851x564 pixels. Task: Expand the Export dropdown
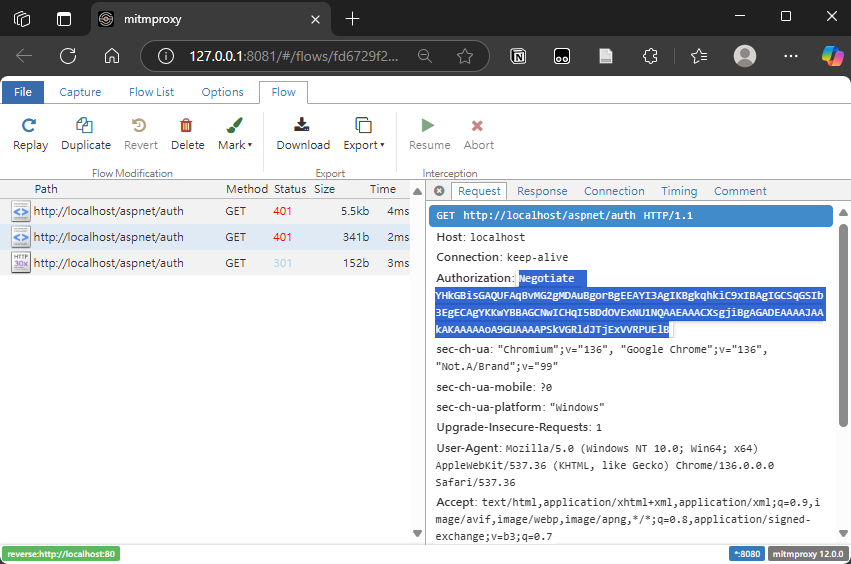[x=364, y=145]
